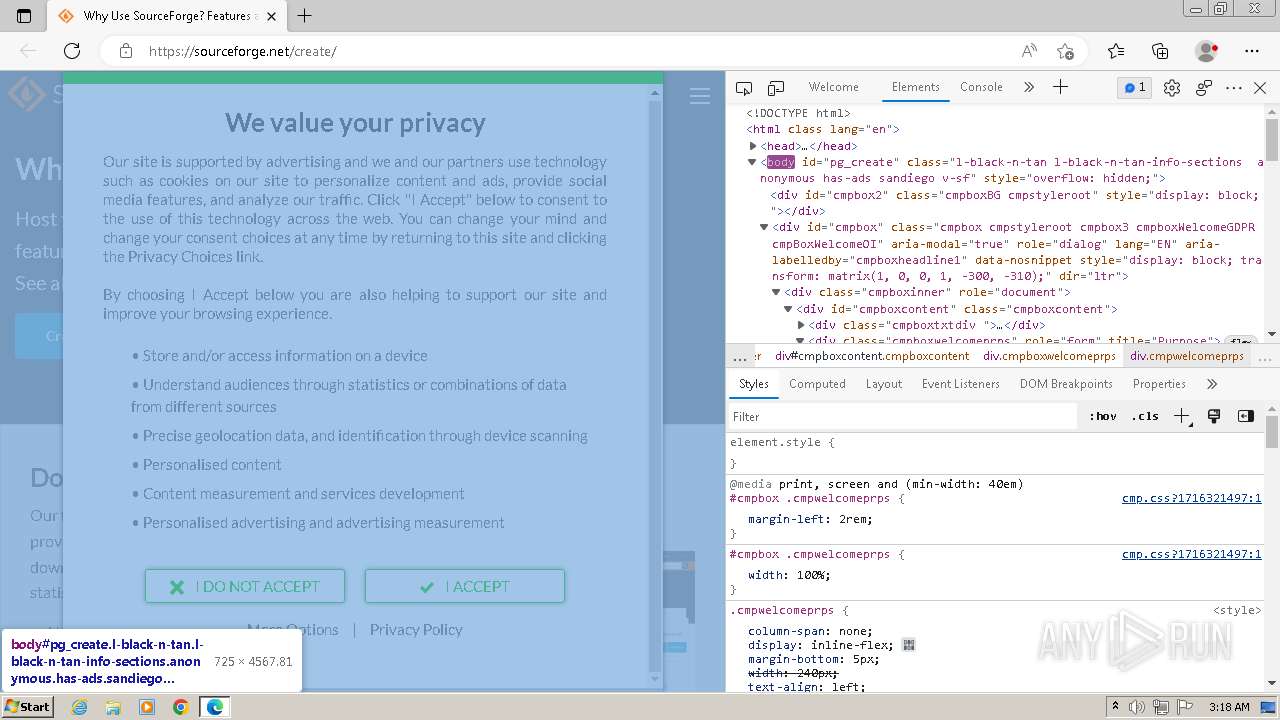Expand the cmpboxtxtdiv div node

(801, 325)
